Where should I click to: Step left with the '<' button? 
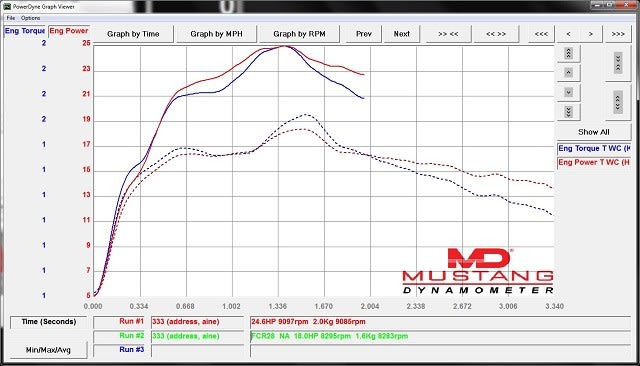568,34
